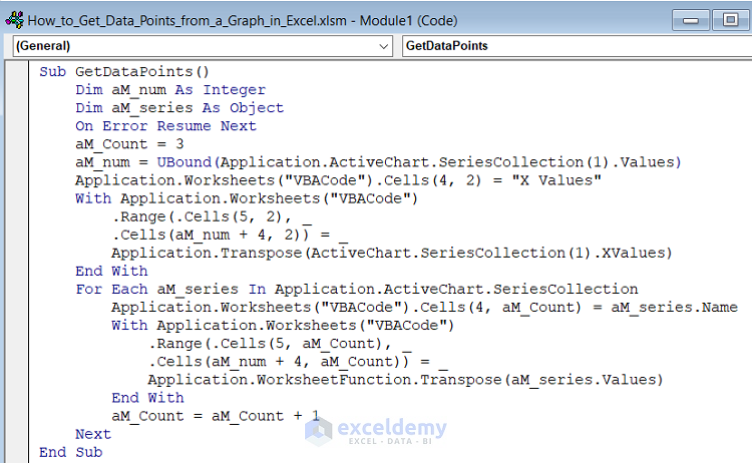Place cursor on Sub GetDataPoints() line
This screenshot has height=463, width=752.
point(125,72)
